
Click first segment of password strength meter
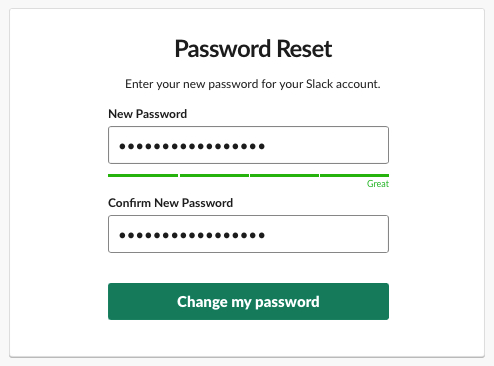click(x=143, y=175)
